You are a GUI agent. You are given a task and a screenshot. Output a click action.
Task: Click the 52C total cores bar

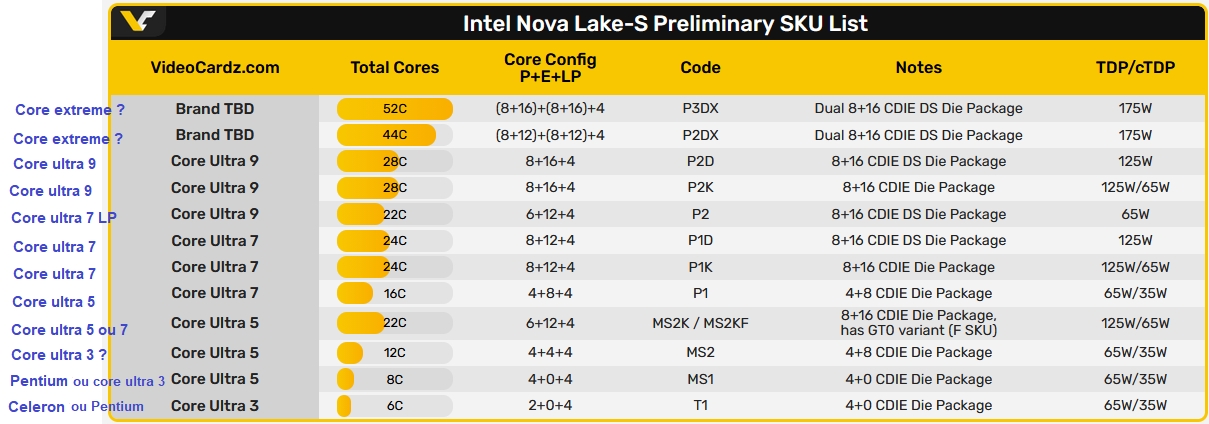tap(395, 109)
